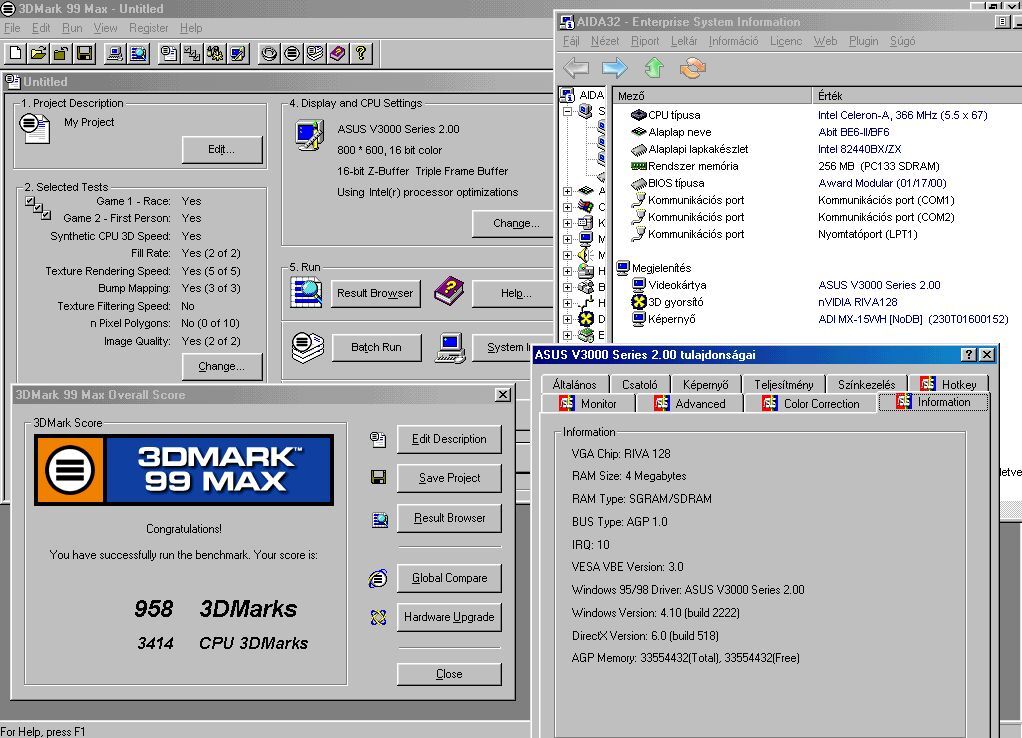Switch to the Teljesítmény tab
The width and height of the screenshot is (1022, 738).
(x=783, y=385)
